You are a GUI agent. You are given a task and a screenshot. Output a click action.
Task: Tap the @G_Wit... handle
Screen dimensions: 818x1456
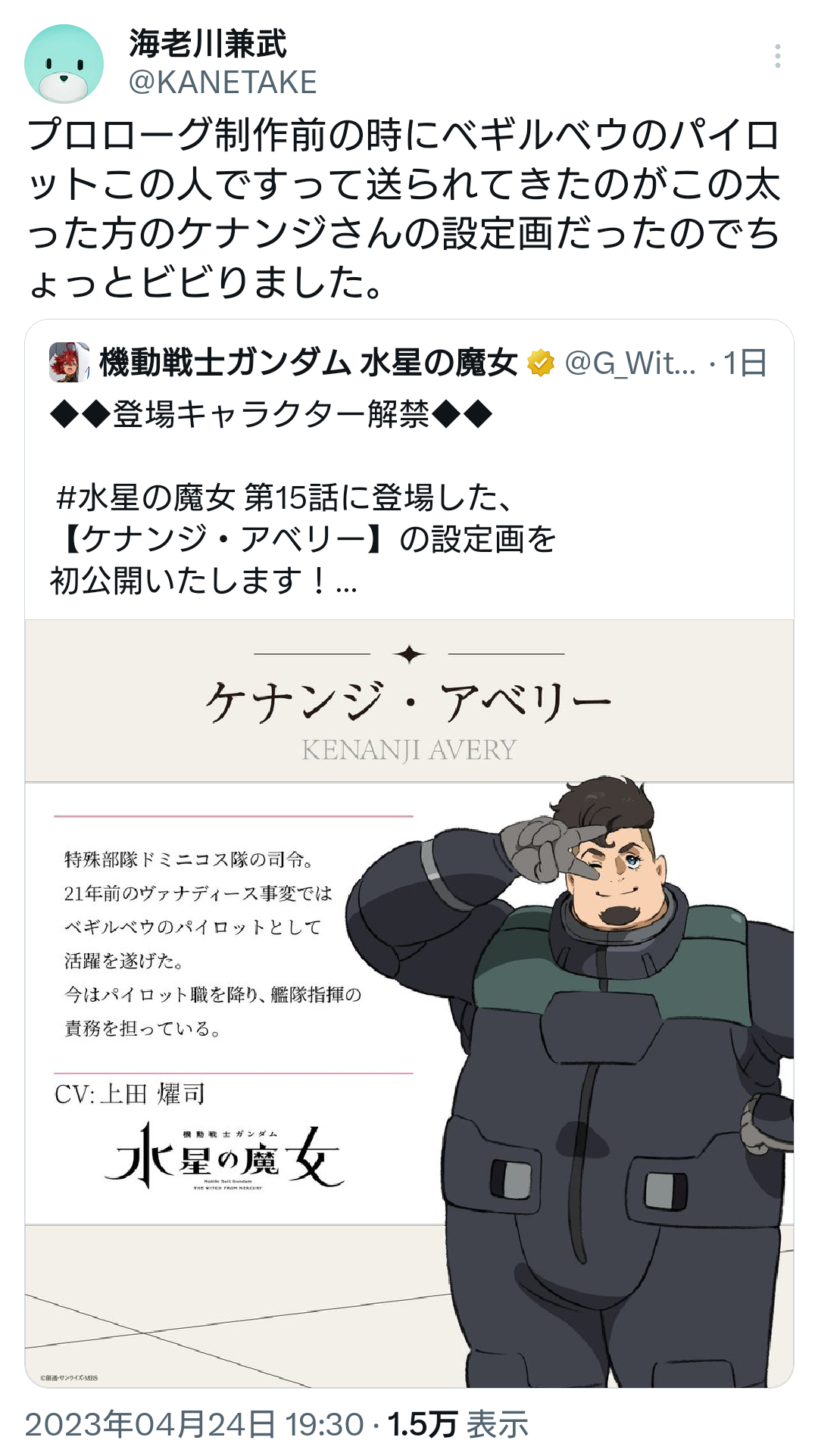pos(630,363)
